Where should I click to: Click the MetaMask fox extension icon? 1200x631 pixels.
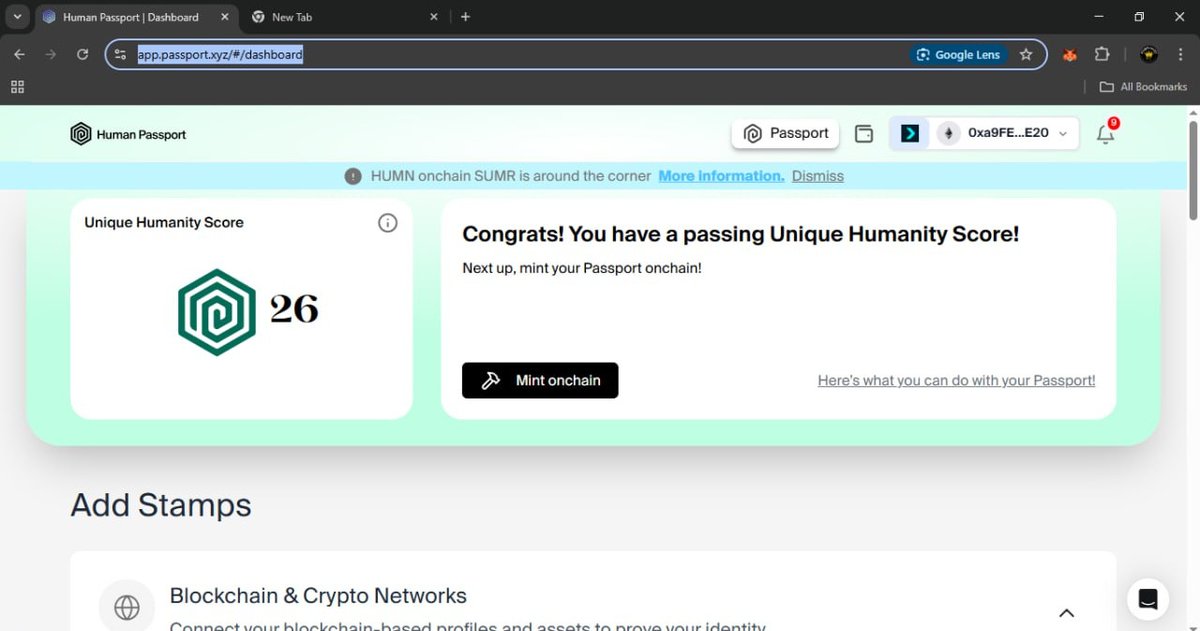tap(1070, 55)
